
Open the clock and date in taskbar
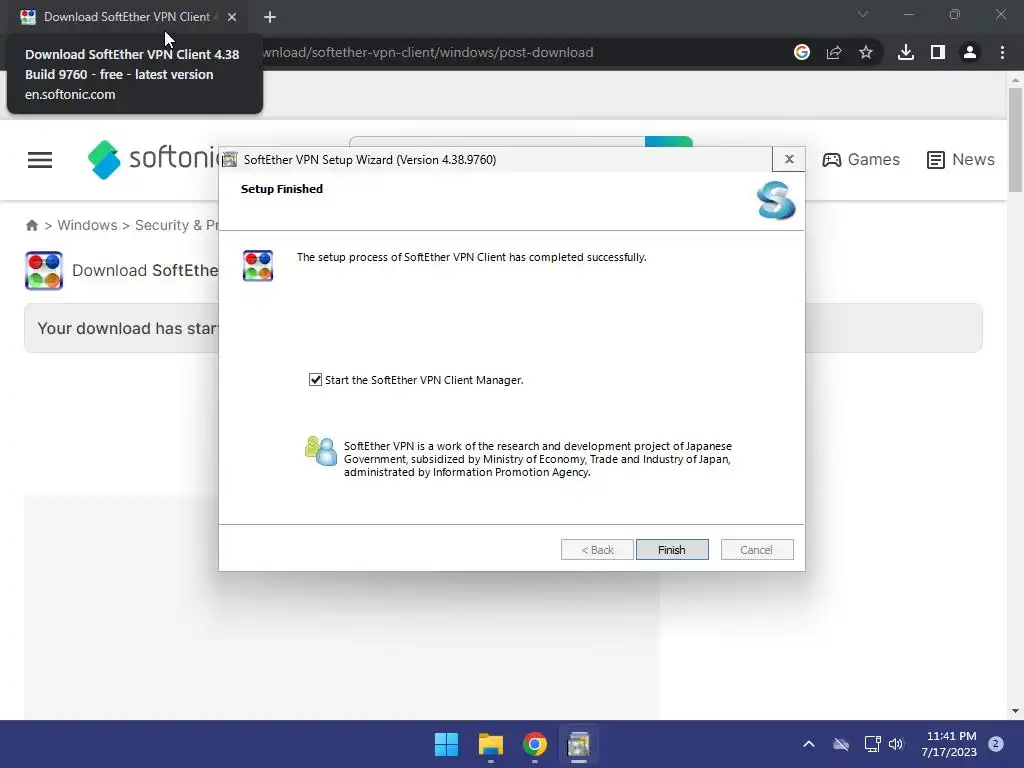click(950, 744)
